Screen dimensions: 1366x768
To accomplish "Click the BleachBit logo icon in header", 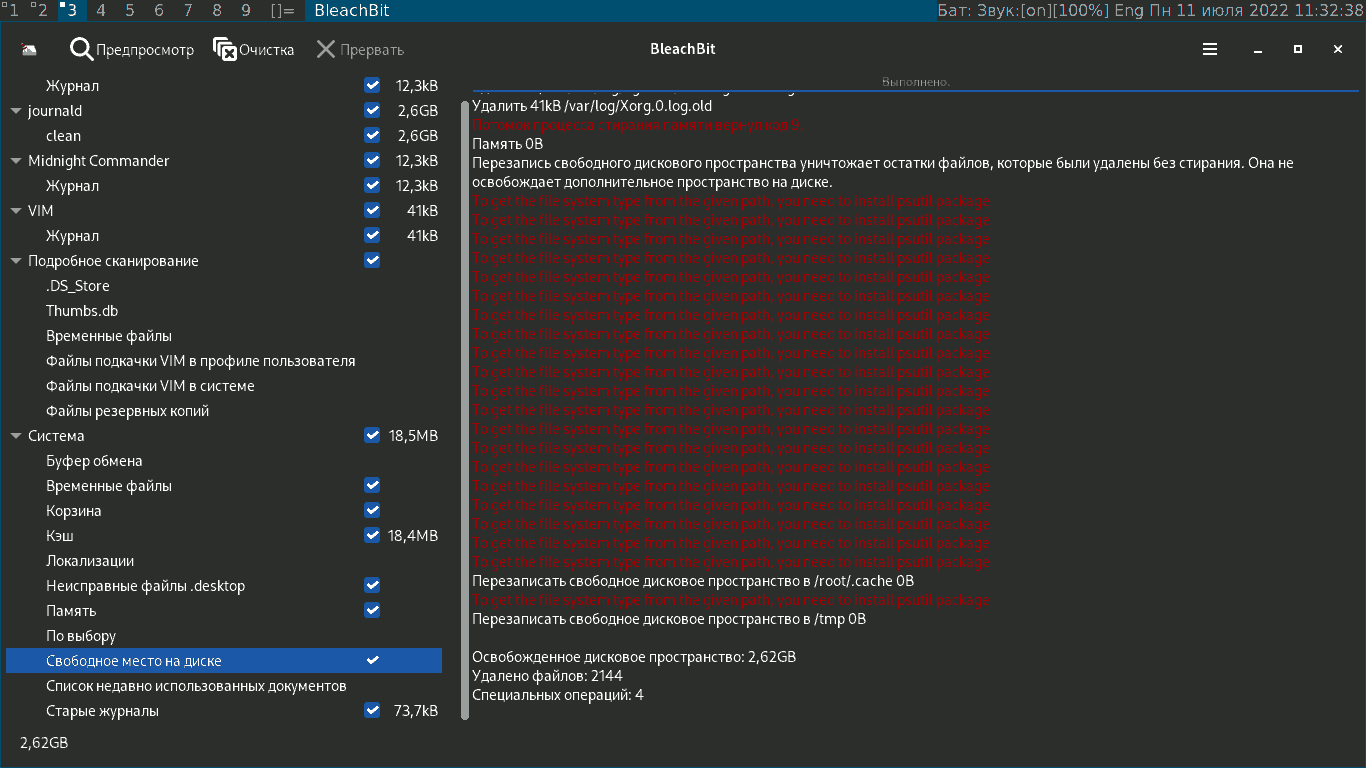I will coord(28,49).
